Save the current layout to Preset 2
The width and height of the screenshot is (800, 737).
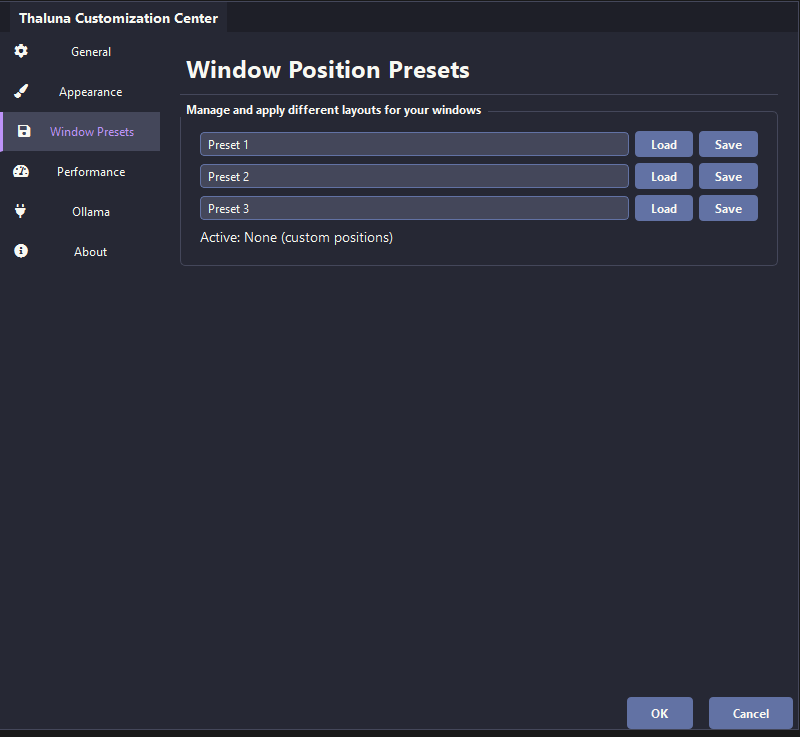coord(728,176)
